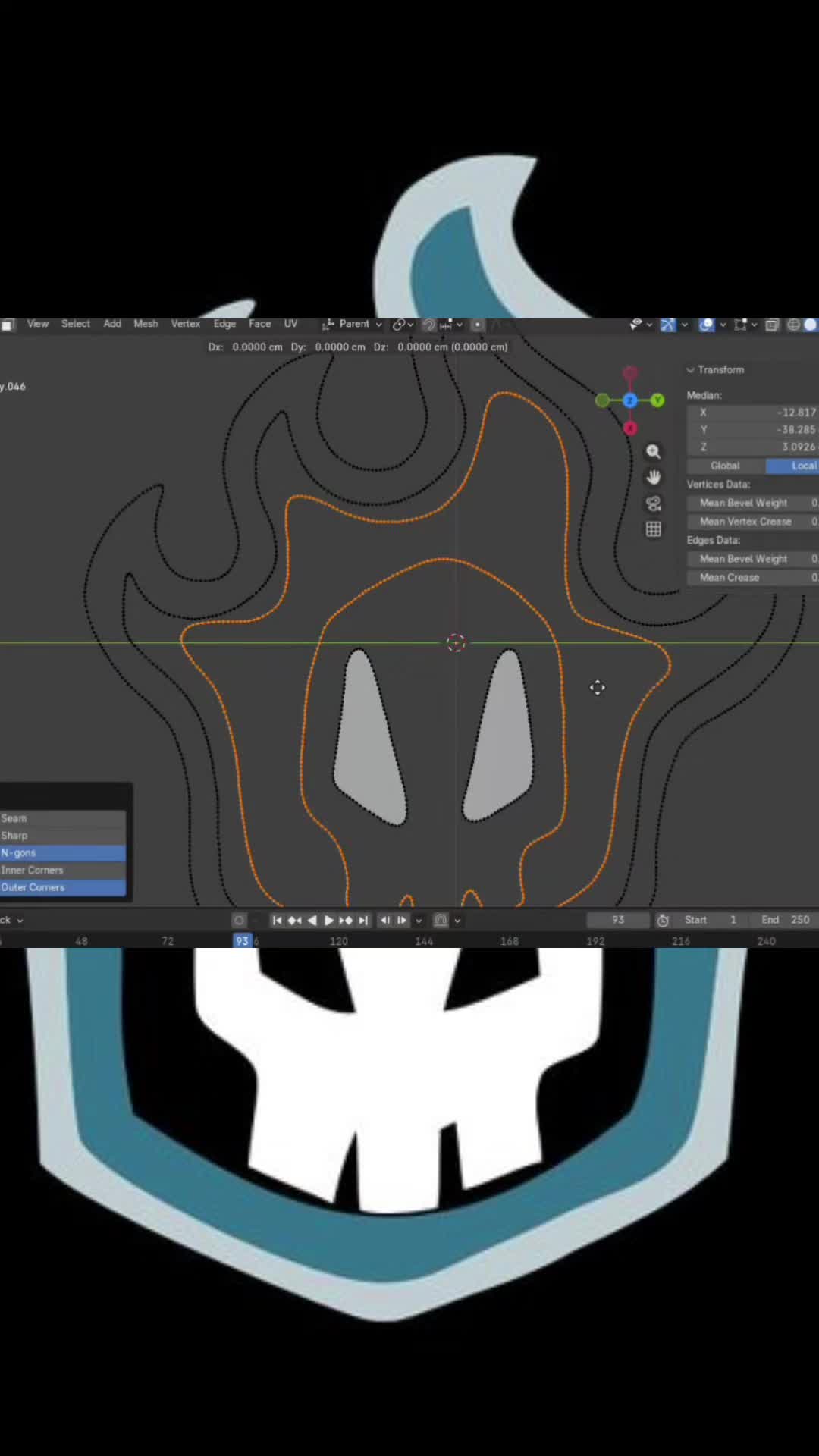Jump to the next keyframe
This screenshot has height=1456, width=819.
(x=346, y=920)
